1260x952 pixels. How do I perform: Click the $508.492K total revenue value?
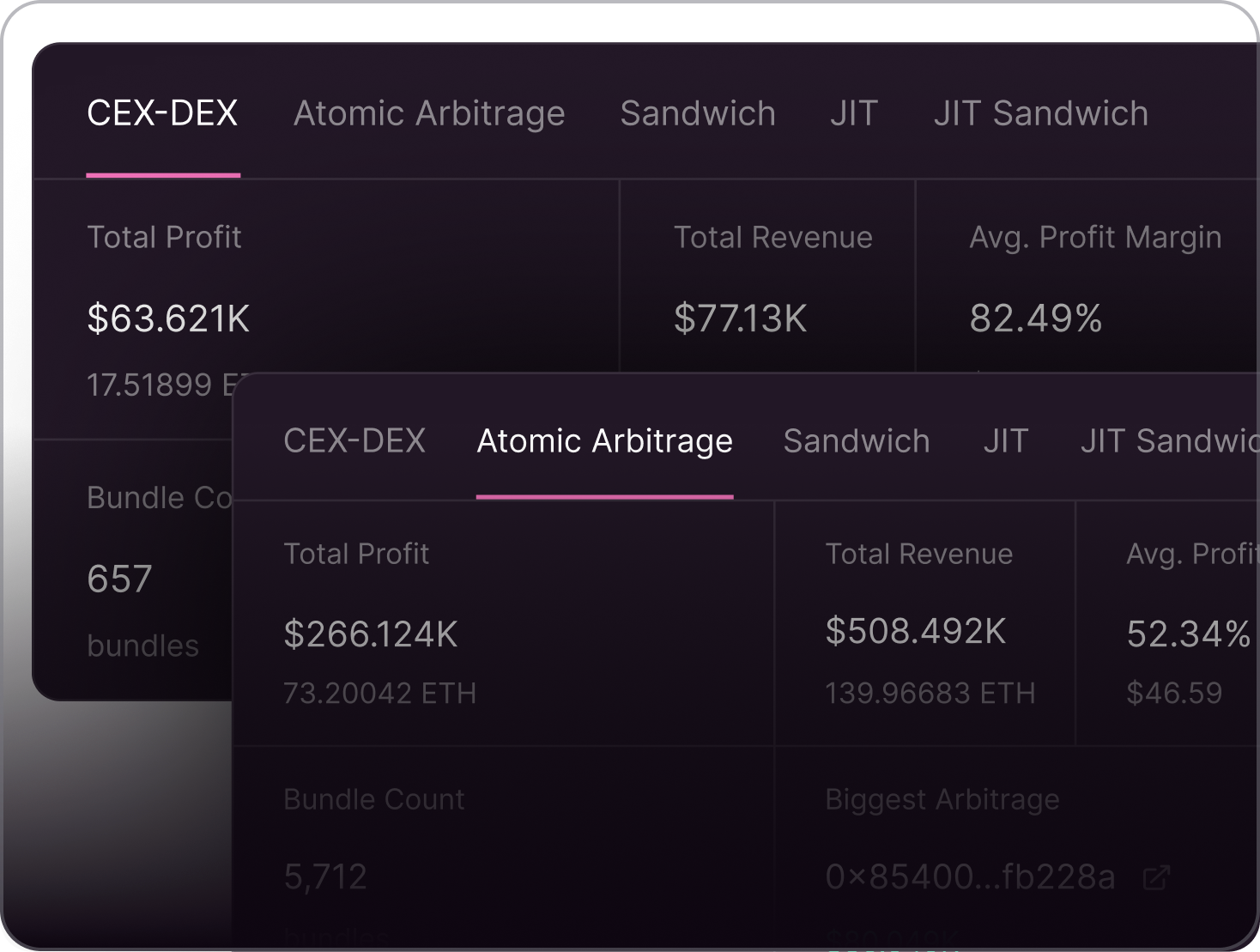click(915, 631)
